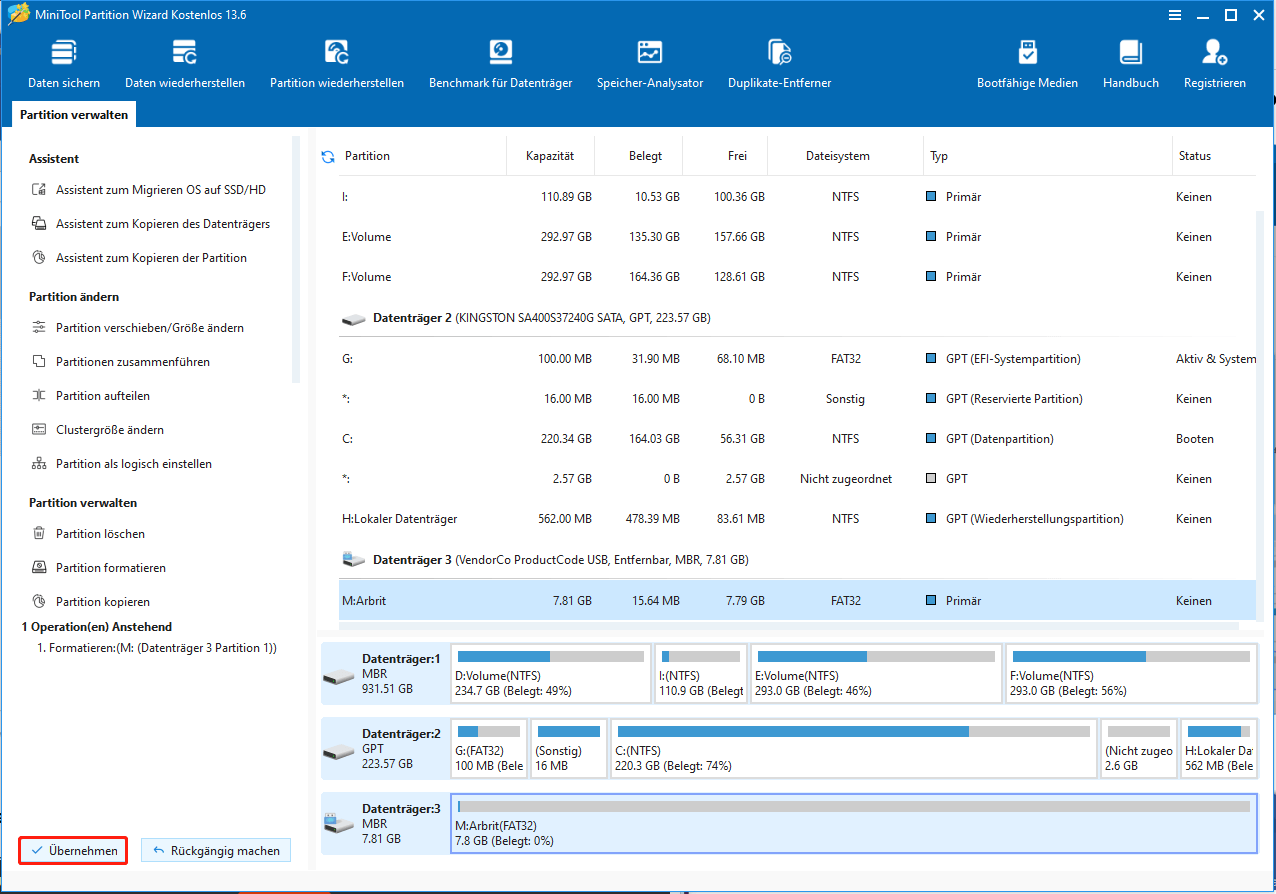This screenshot has width=1276, height=894.
Task: Select C:(NTFS) block in disk map
Action: click(854, 748)
